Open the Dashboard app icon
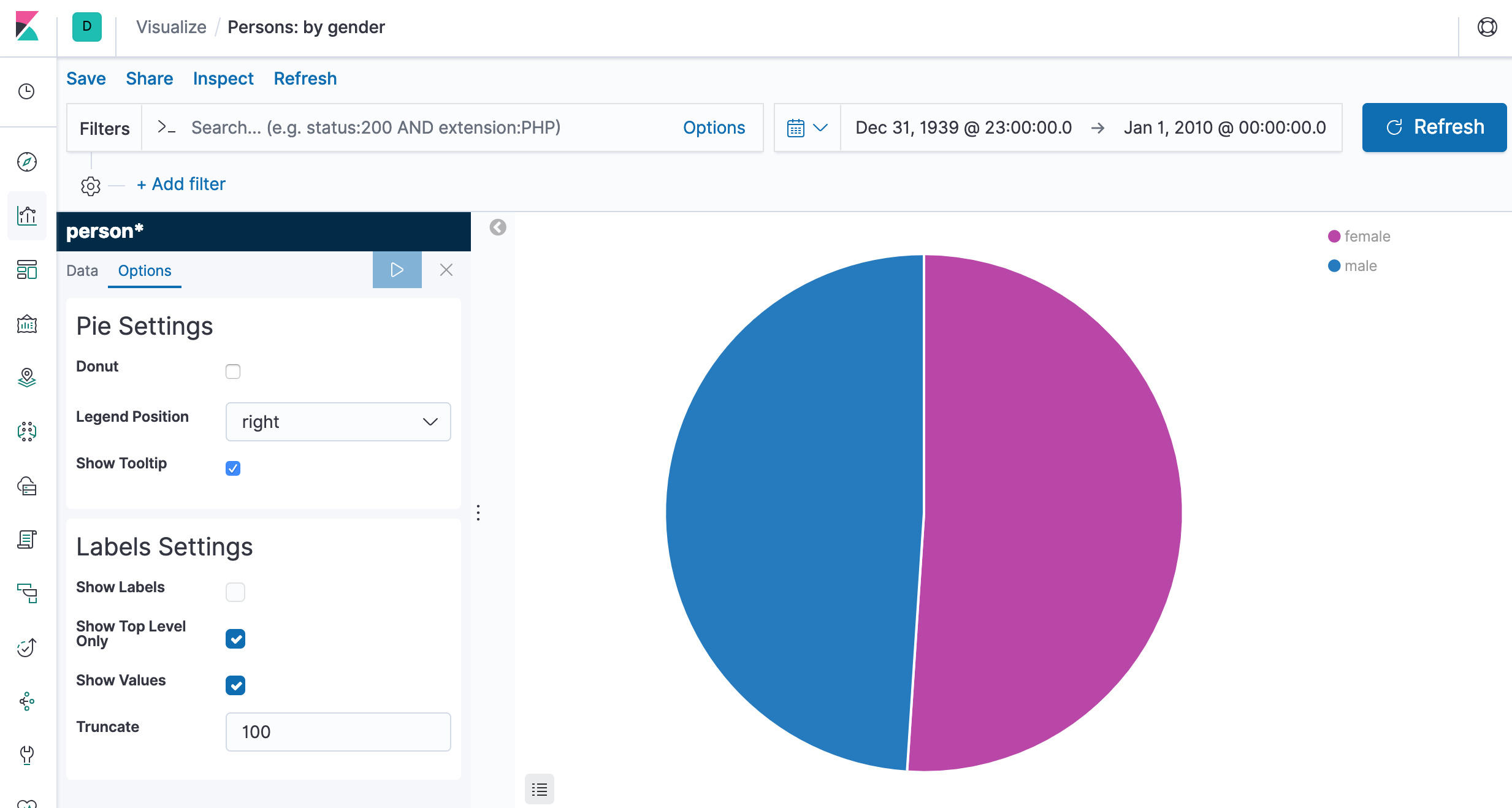This screenshot has height=808, width=1512. coord(27,270)
